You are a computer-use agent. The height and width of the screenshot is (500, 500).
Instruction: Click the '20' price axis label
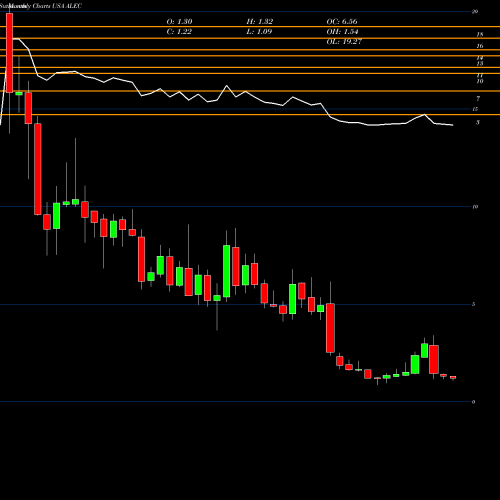pyautogui.click(x=475, y=12)
